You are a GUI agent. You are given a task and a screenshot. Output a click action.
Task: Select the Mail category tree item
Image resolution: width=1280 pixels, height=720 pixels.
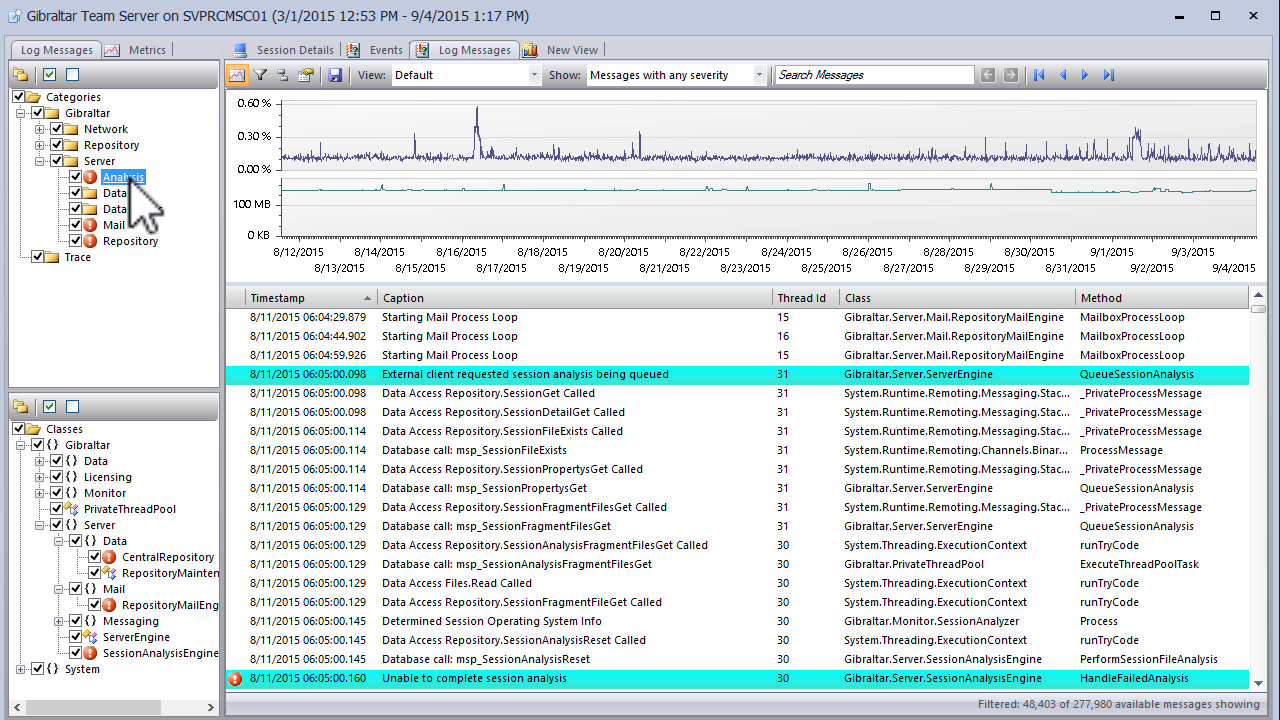tap(114, 225)
